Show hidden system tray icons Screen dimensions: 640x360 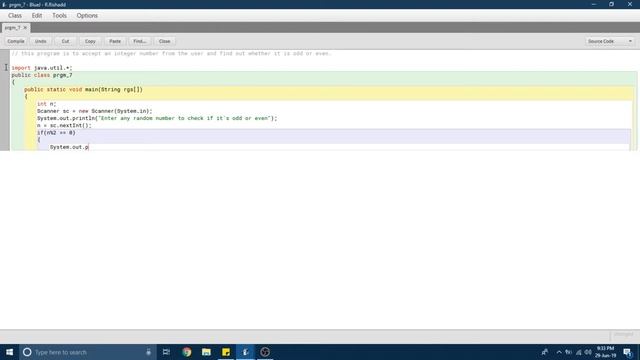[x=559, y=352]
